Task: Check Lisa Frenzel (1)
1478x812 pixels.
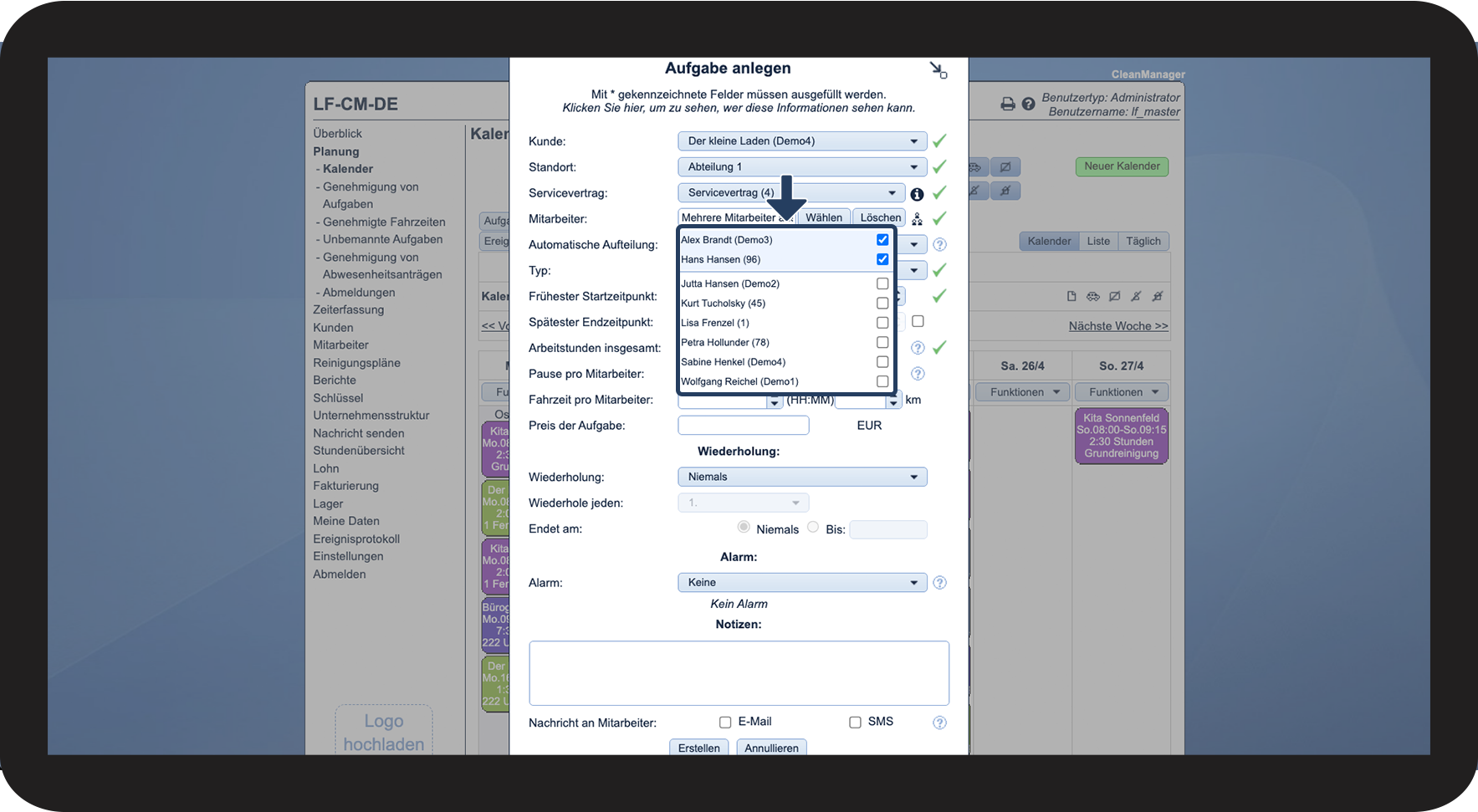Action: click(x=882, y=323)
